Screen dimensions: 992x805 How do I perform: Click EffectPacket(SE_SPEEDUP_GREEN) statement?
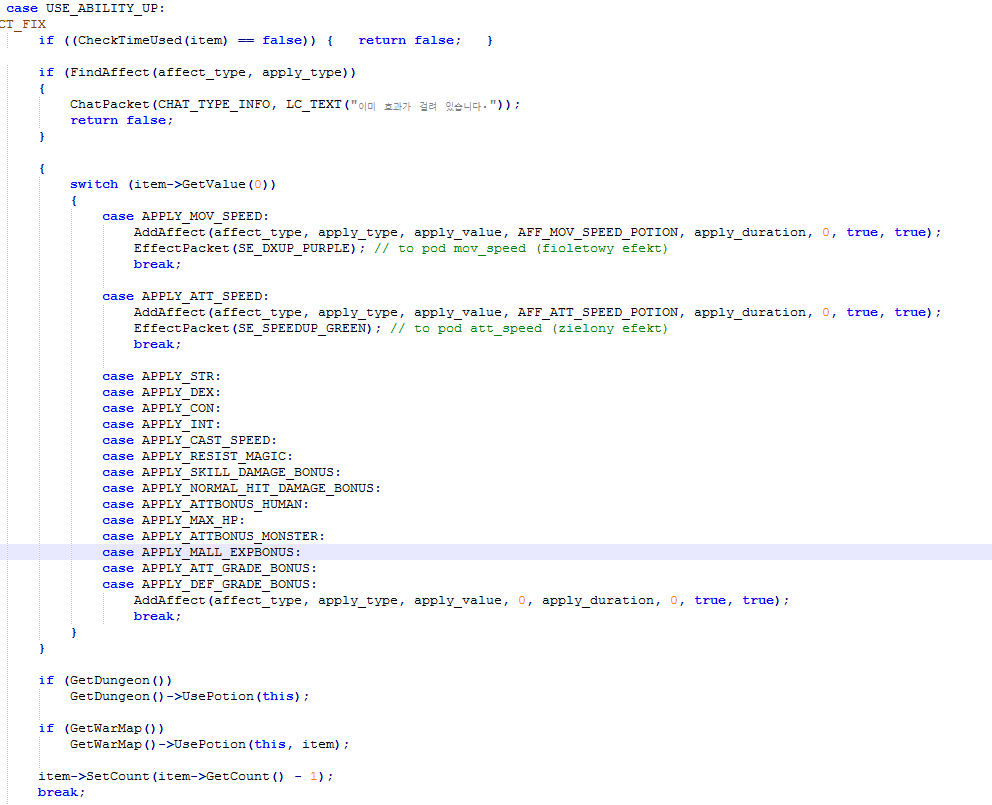(x=257, y=328)
